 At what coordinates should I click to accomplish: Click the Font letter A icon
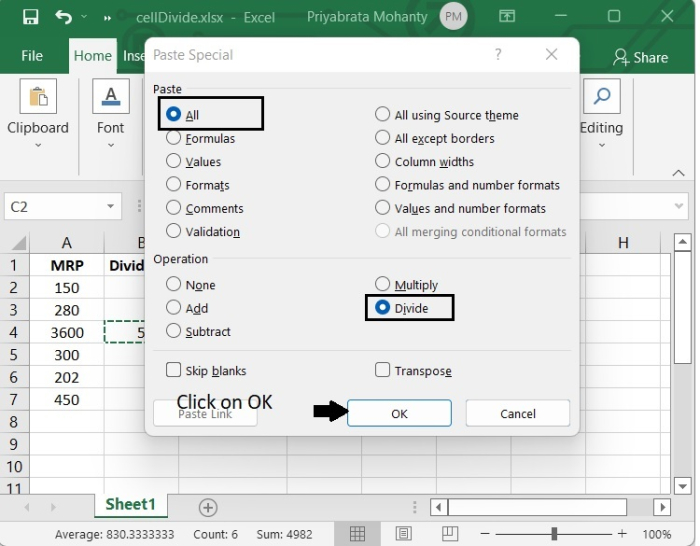(x=111, y=96)
